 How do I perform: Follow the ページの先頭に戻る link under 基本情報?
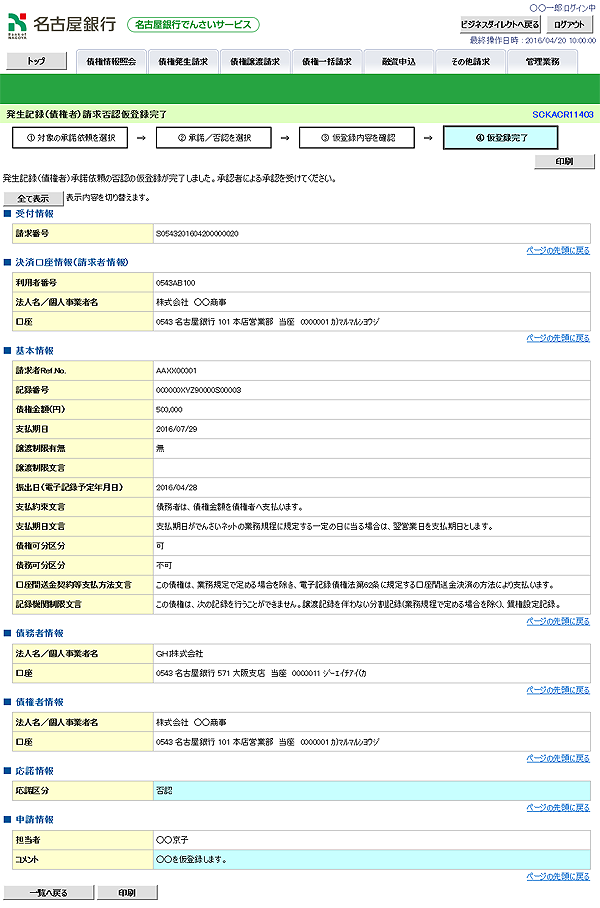[558, 621]
